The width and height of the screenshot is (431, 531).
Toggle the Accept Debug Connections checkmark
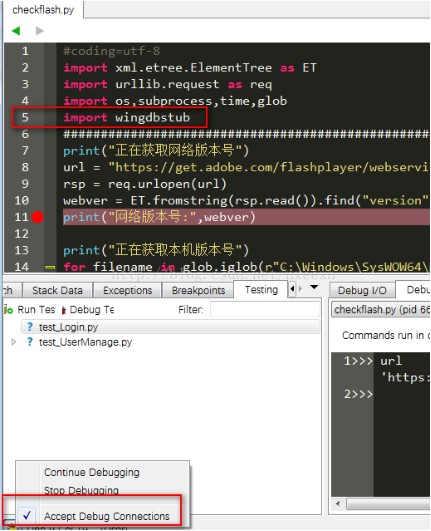27,515
